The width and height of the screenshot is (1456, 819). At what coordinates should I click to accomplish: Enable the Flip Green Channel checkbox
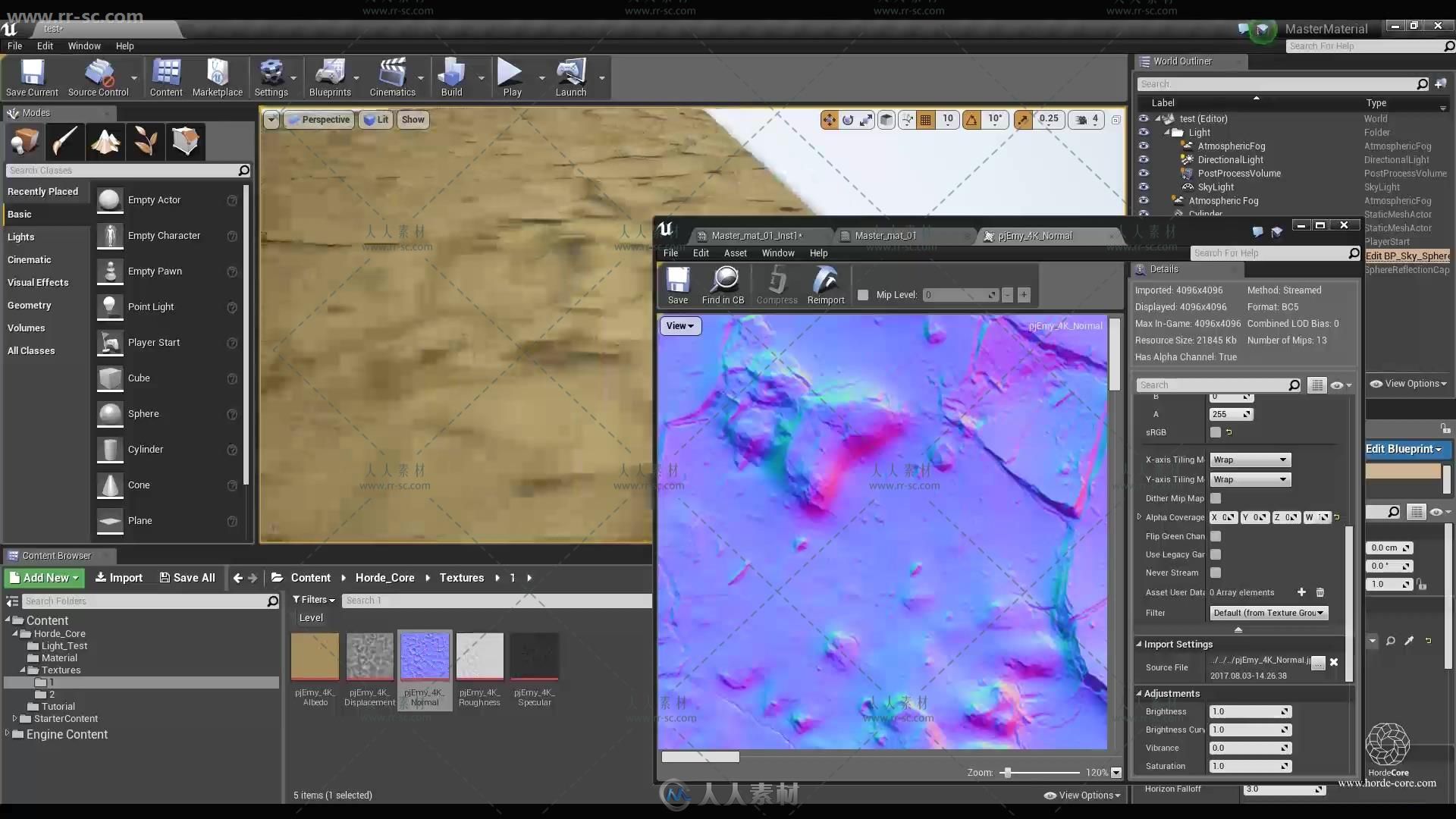[1216, 536]
